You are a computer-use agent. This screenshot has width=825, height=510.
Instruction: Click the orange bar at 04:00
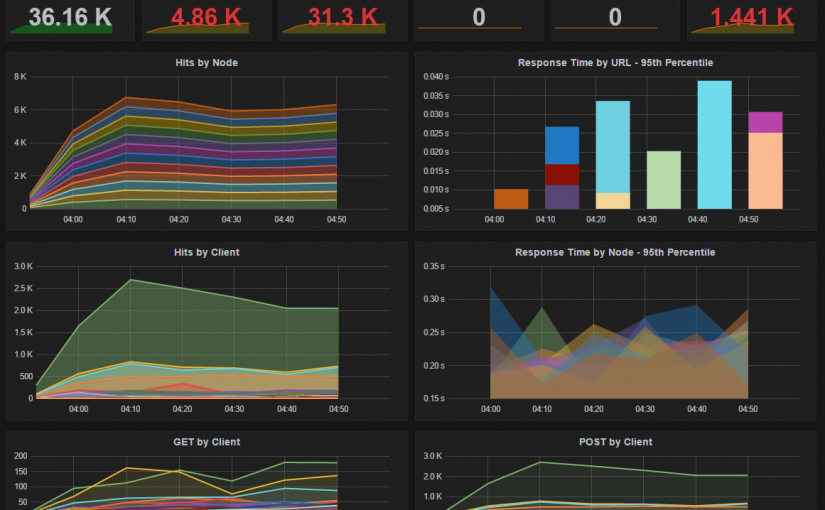511,198
